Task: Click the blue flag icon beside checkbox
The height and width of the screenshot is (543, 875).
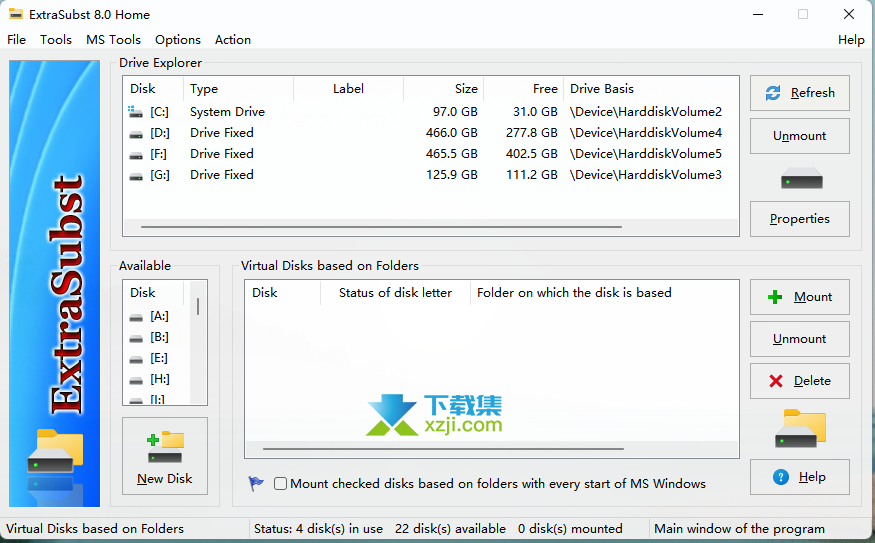Action: click(256, 483)
